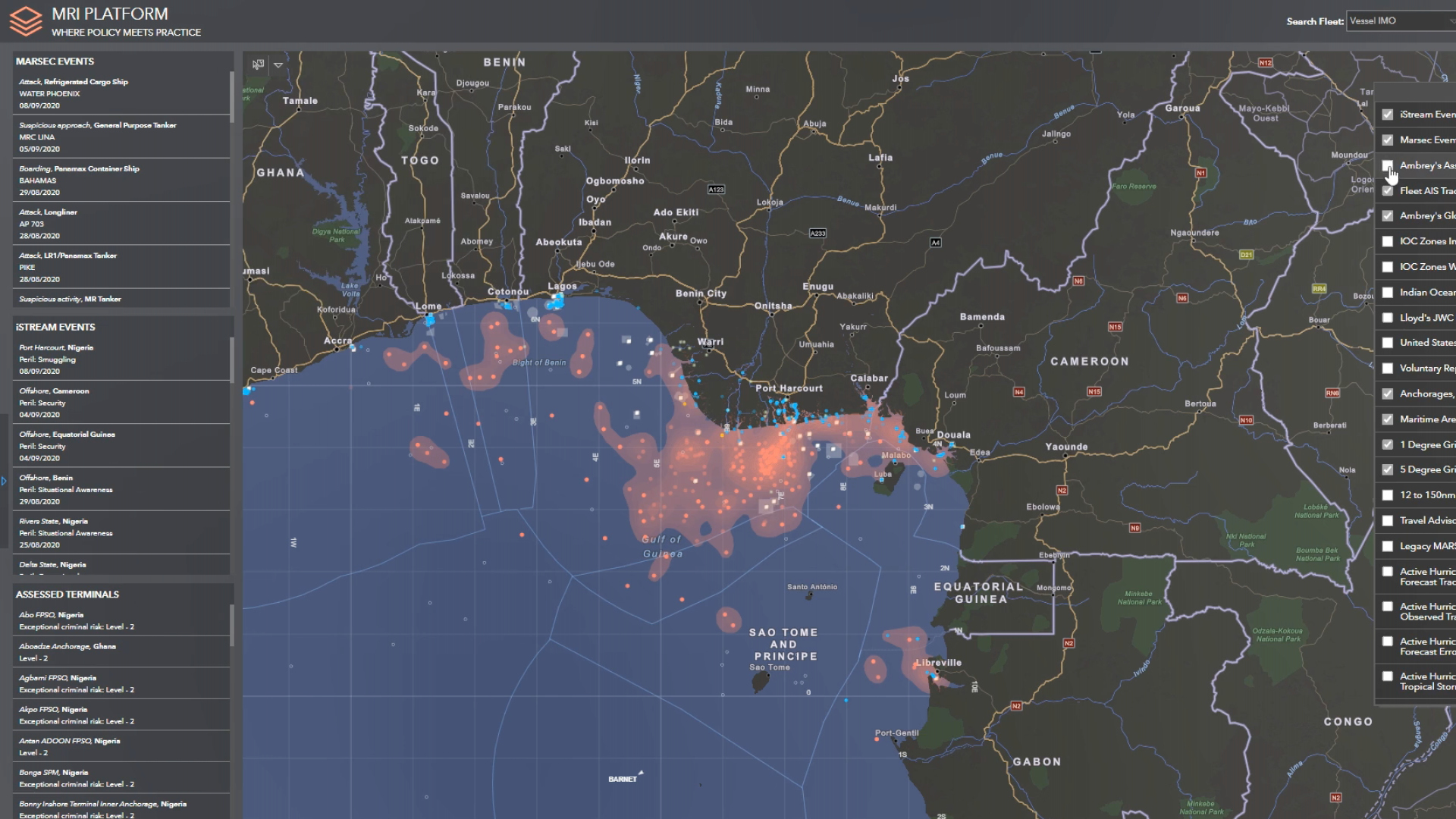Select Rivers State, Nigeria iStream event
1456x819 pixels.
(121, 532)
